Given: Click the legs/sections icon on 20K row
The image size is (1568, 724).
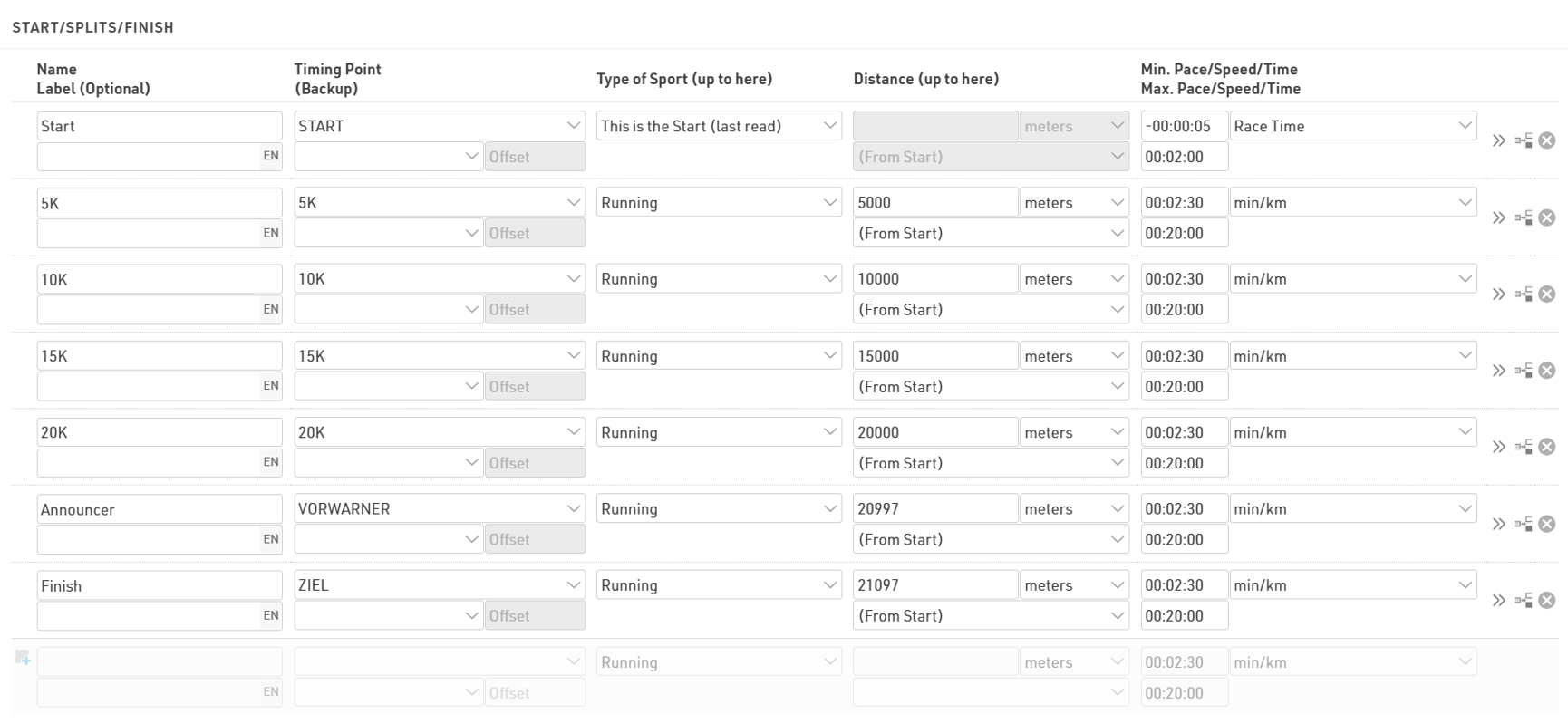Looking at the screenshot, I should click(x=1524, y=447).
